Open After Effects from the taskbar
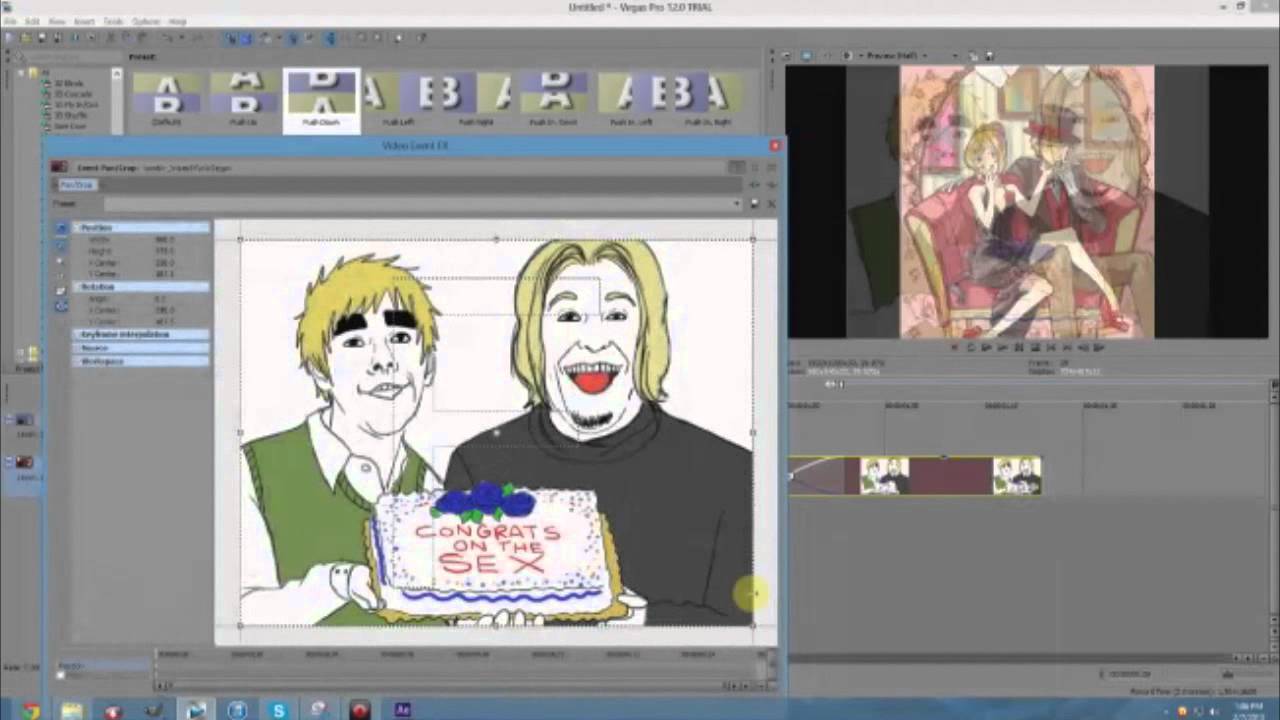 coord(403,710)
